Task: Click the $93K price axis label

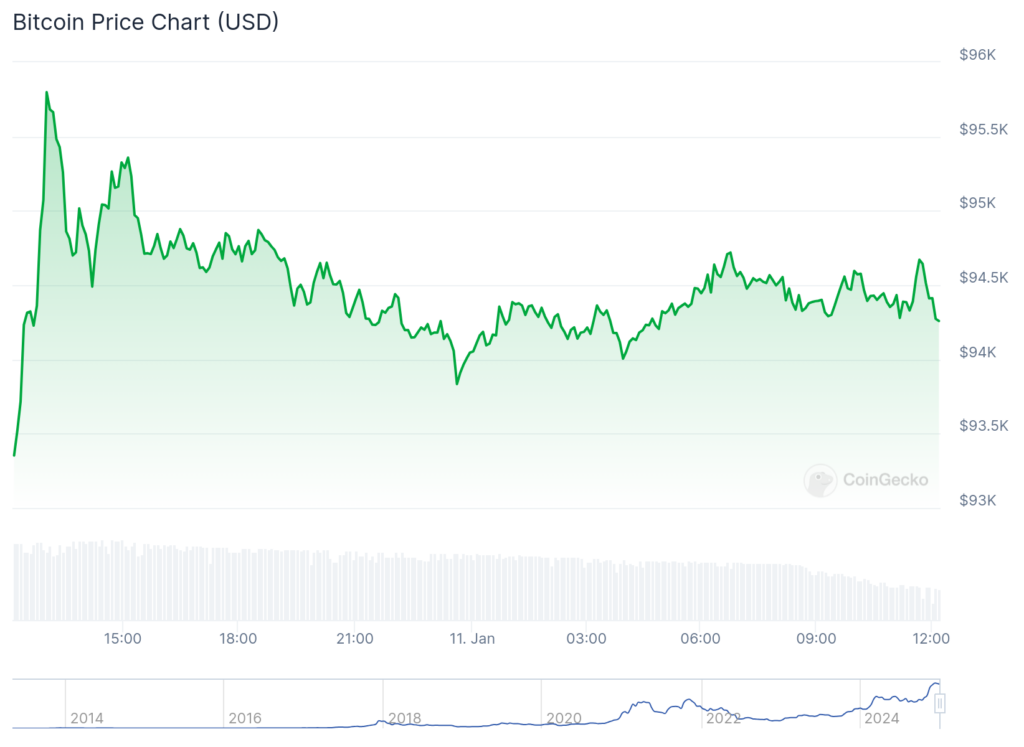Action: click(977, 500)
